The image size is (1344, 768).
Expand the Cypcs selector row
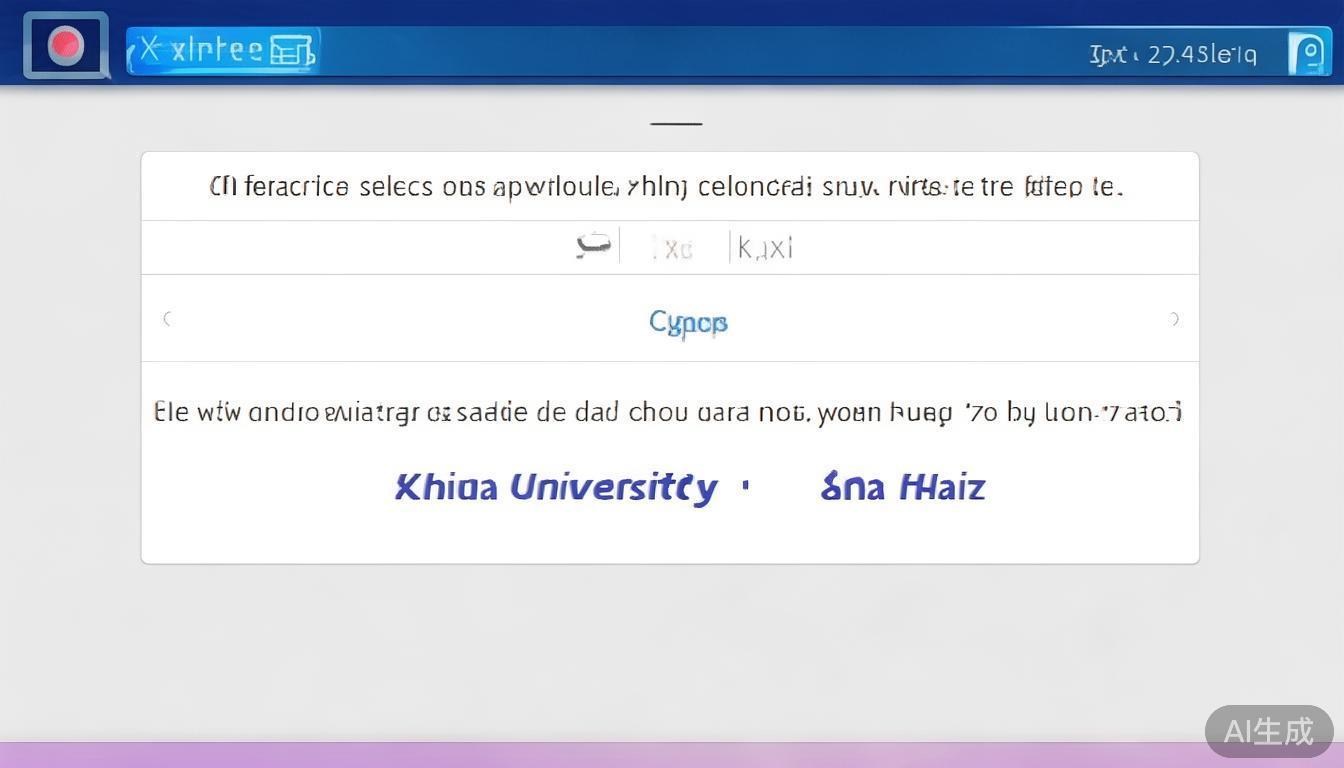688,322
